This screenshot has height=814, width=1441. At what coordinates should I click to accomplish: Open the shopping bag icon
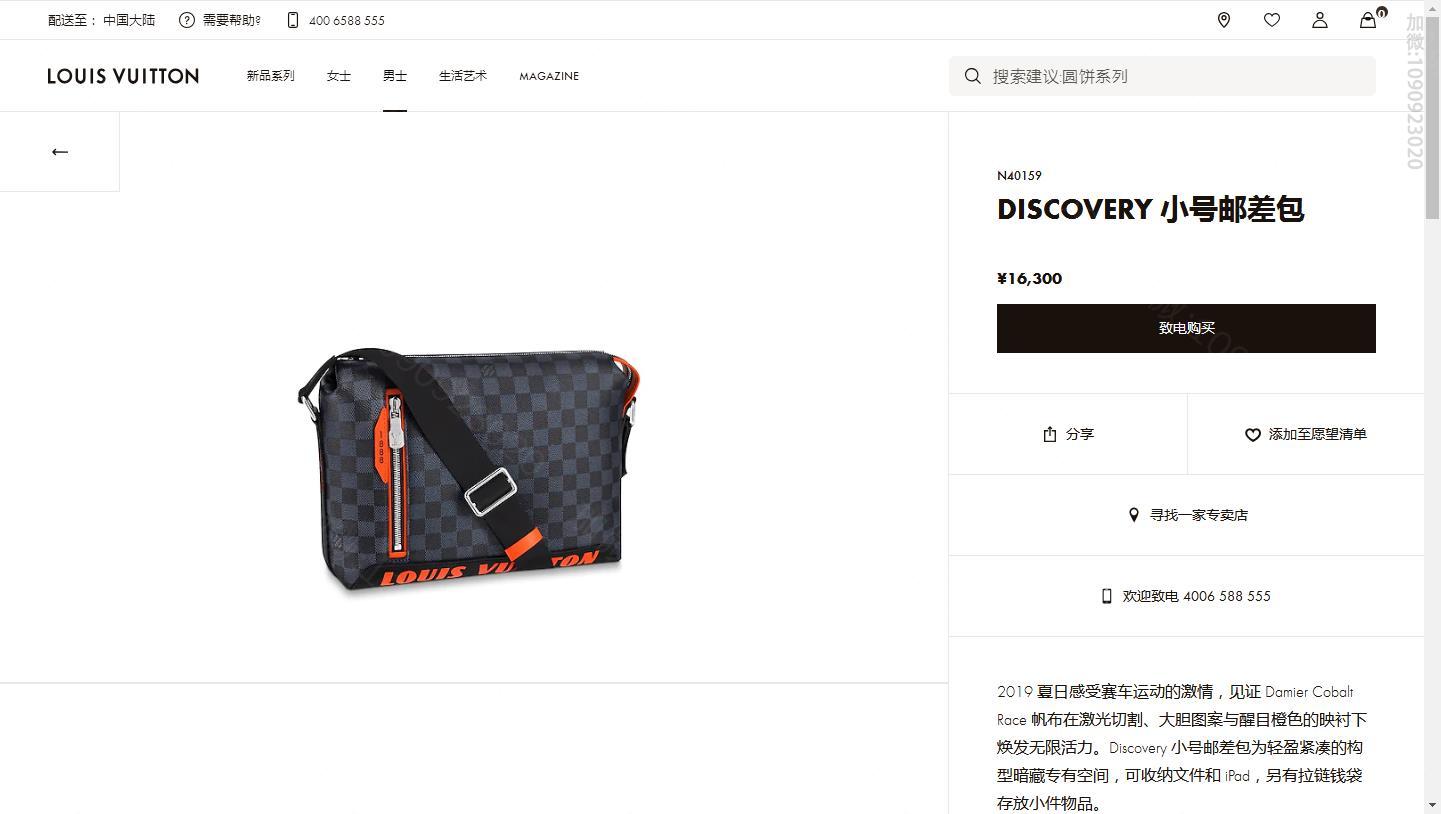(x=1368, y=20)
